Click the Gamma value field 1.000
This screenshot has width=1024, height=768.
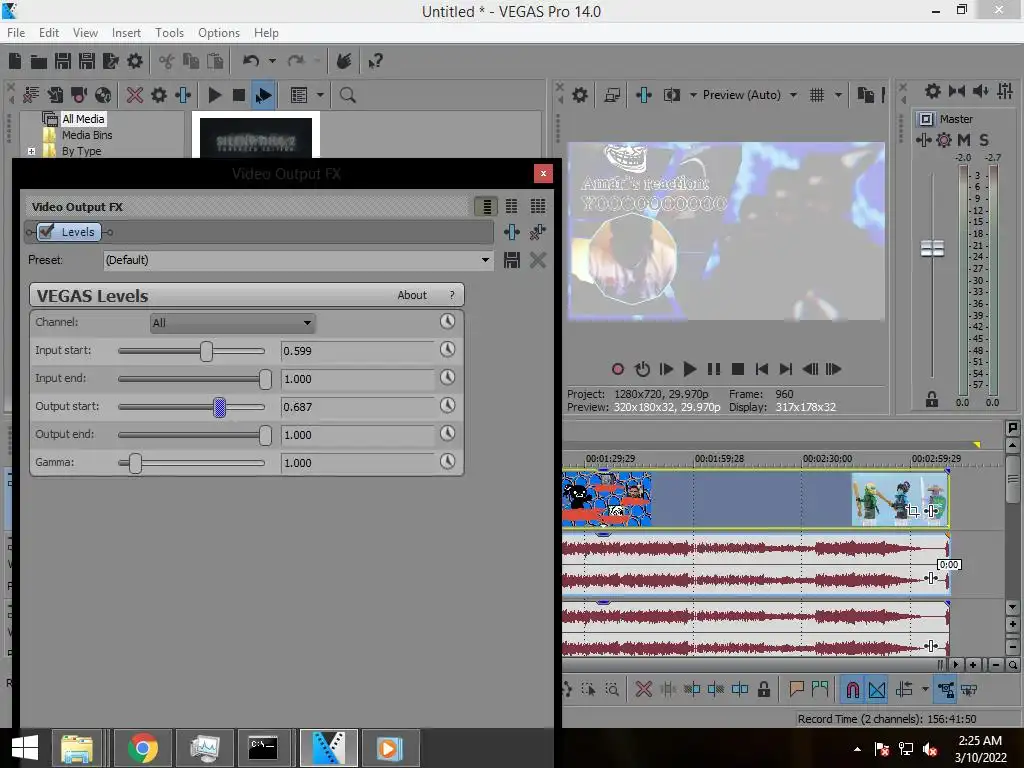[x=357, y=463]
